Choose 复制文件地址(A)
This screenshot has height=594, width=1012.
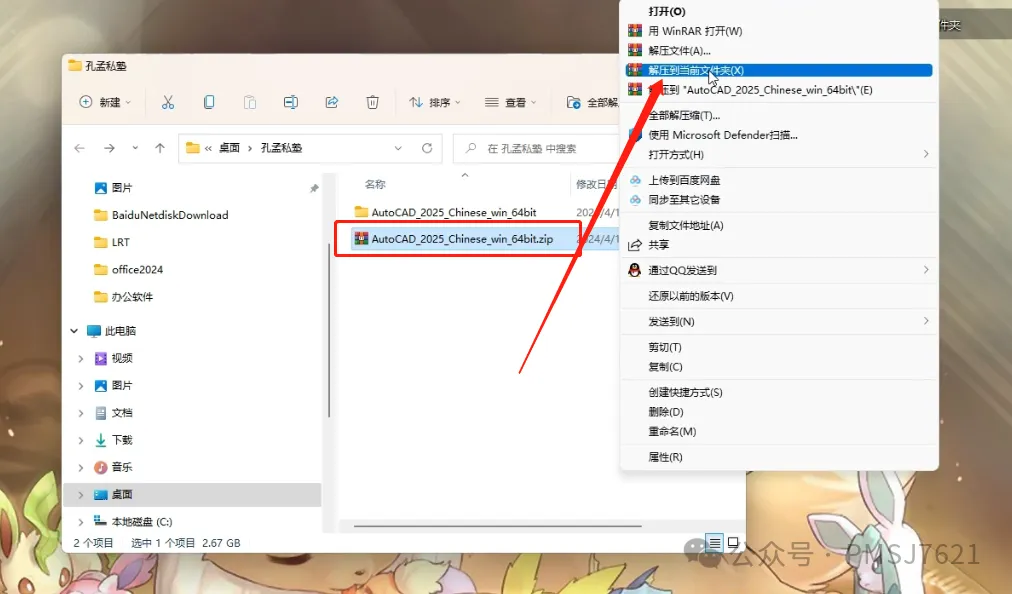click(779, 225)
